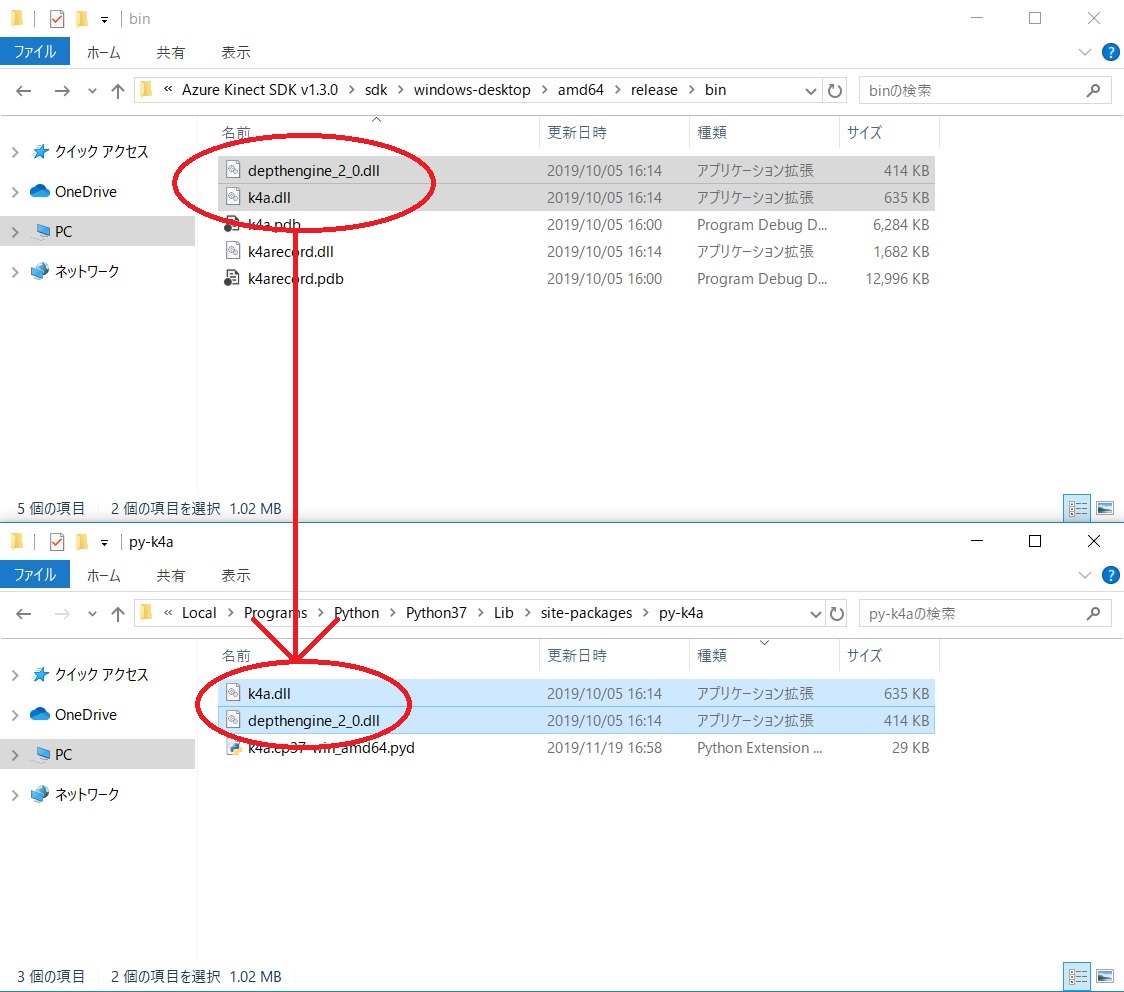
Task: Click ファイル tab in py-k4a window
Action: click(35, 574)
